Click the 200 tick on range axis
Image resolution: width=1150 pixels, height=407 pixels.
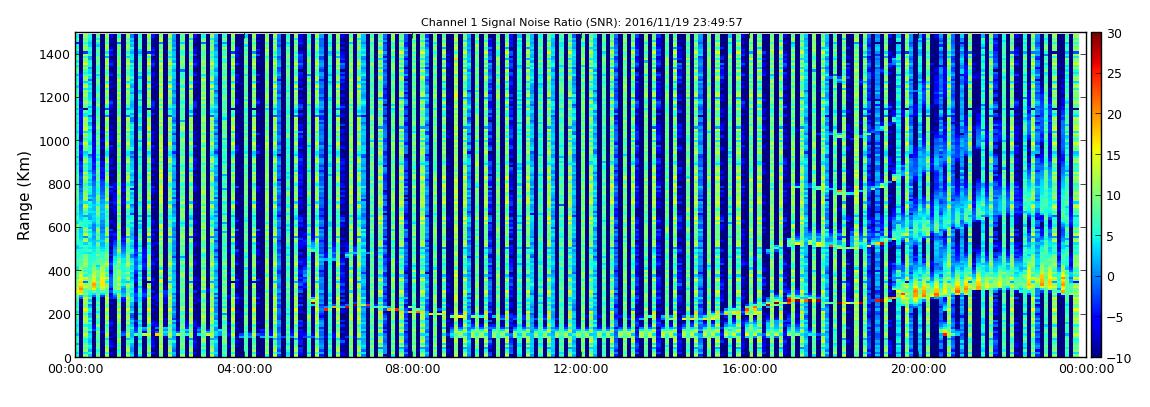(59, 314)
